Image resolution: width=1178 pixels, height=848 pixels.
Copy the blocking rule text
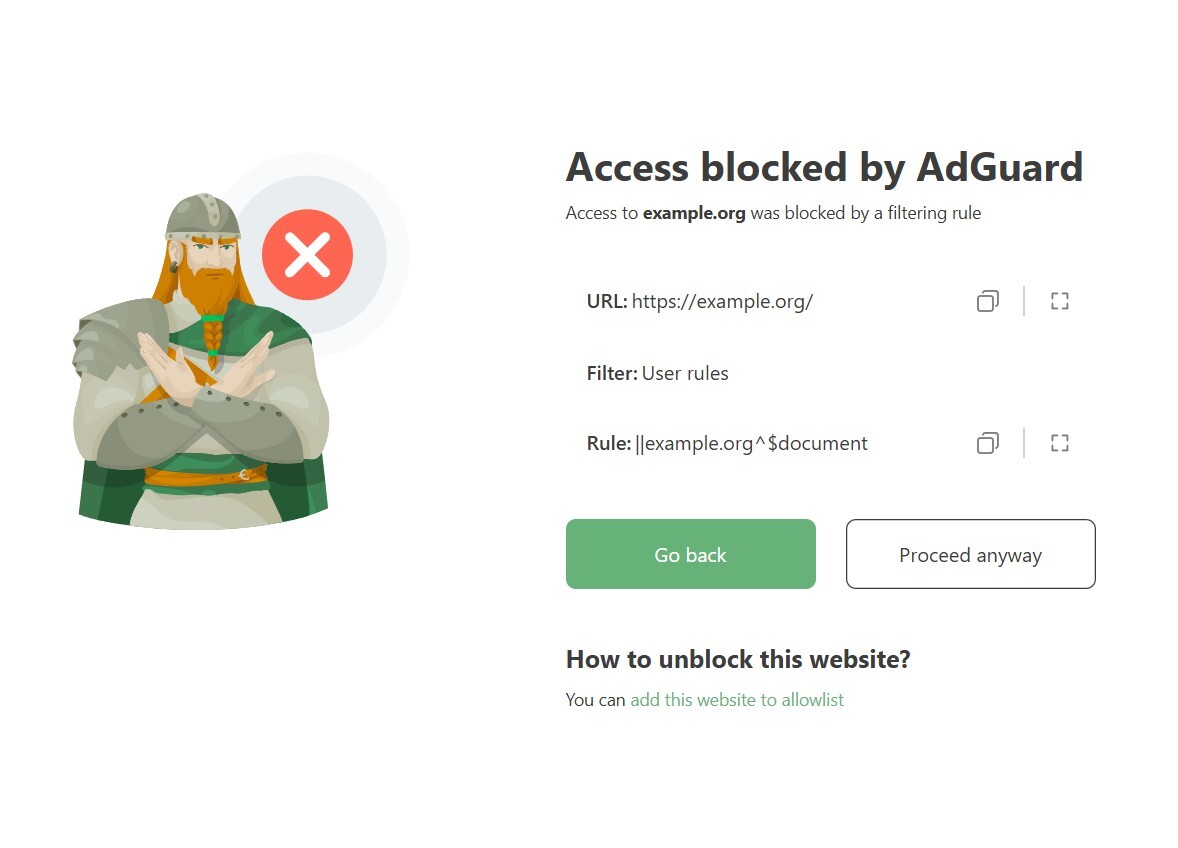[987, 443]
